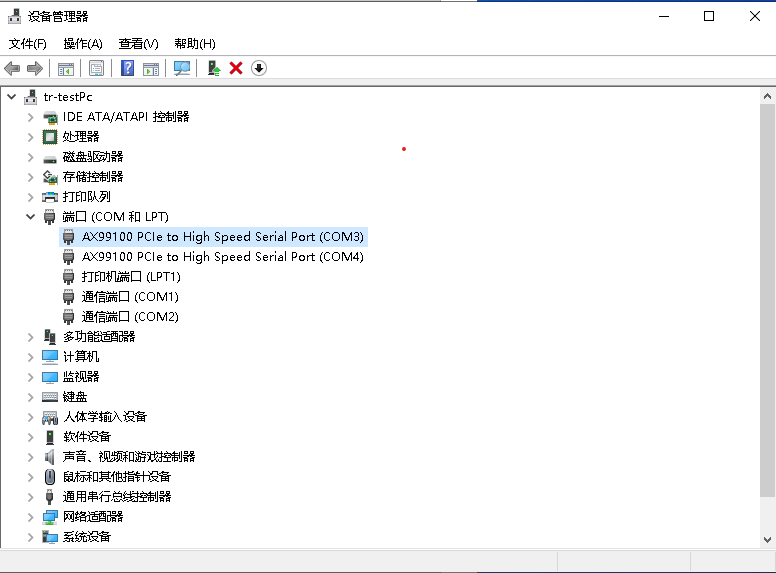Click the 网络适配器 network icon

(x=50, y=517)
